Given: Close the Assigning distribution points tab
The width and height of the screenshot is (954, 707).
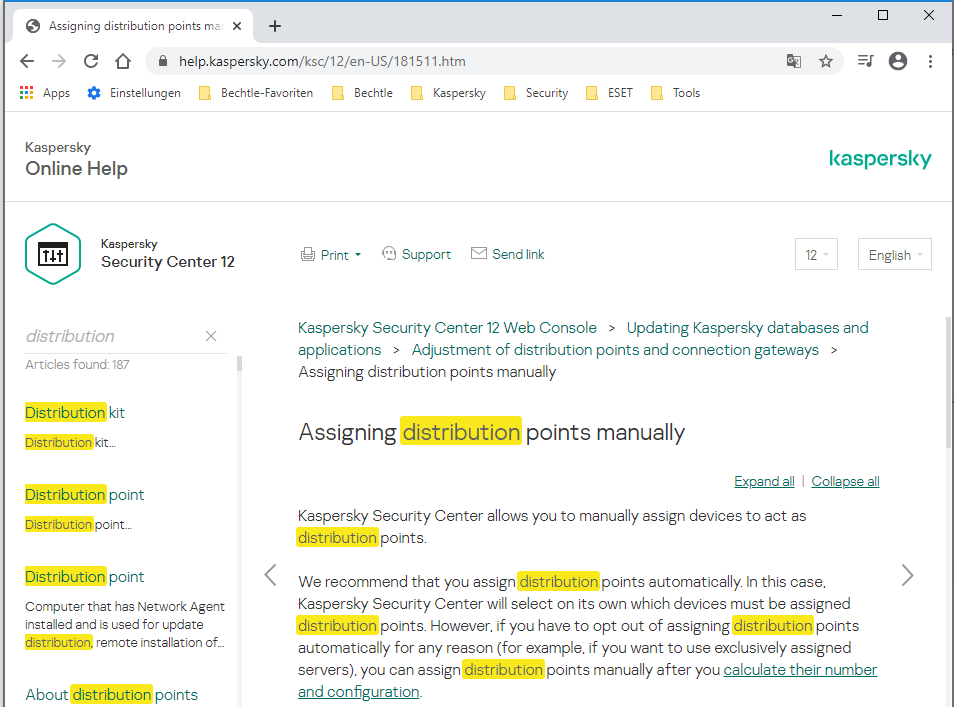Looking at the screenshot, I should (x=237, y=26).
